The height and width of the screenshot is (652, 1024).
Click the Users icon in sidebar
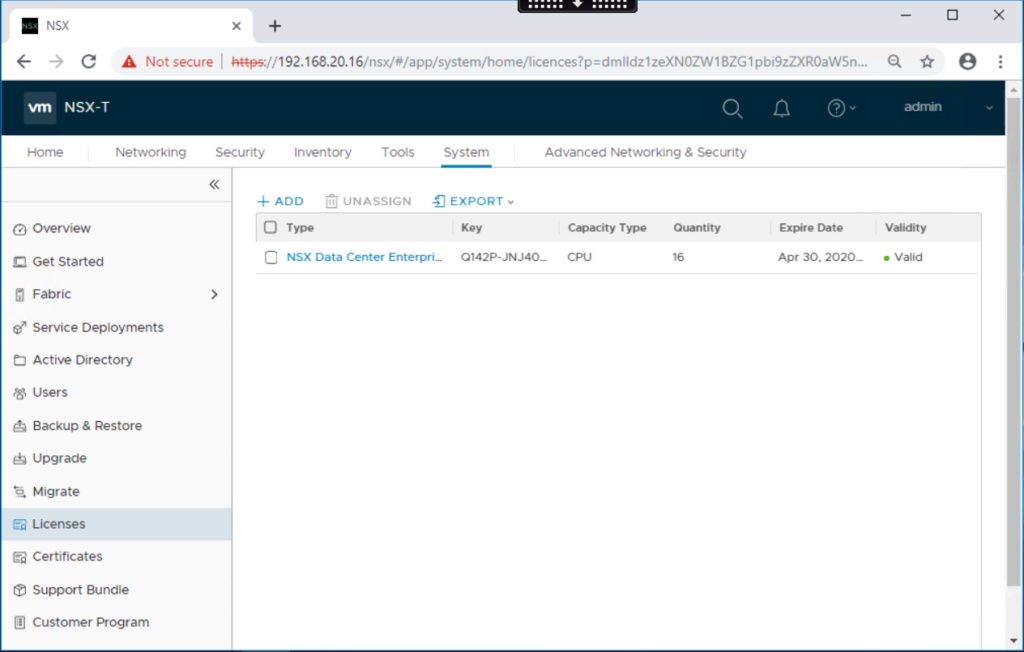(20, 393)
